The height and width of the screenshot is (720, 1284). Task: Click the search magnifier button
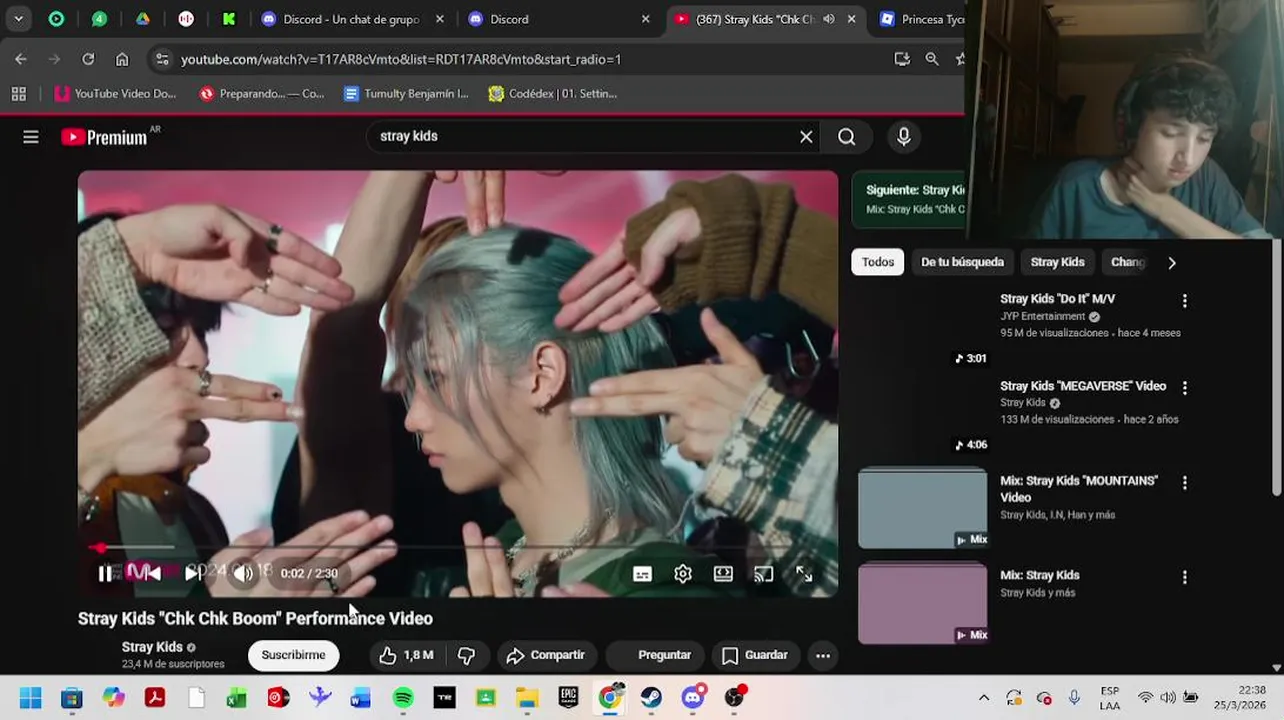click(x=847, y=137)
